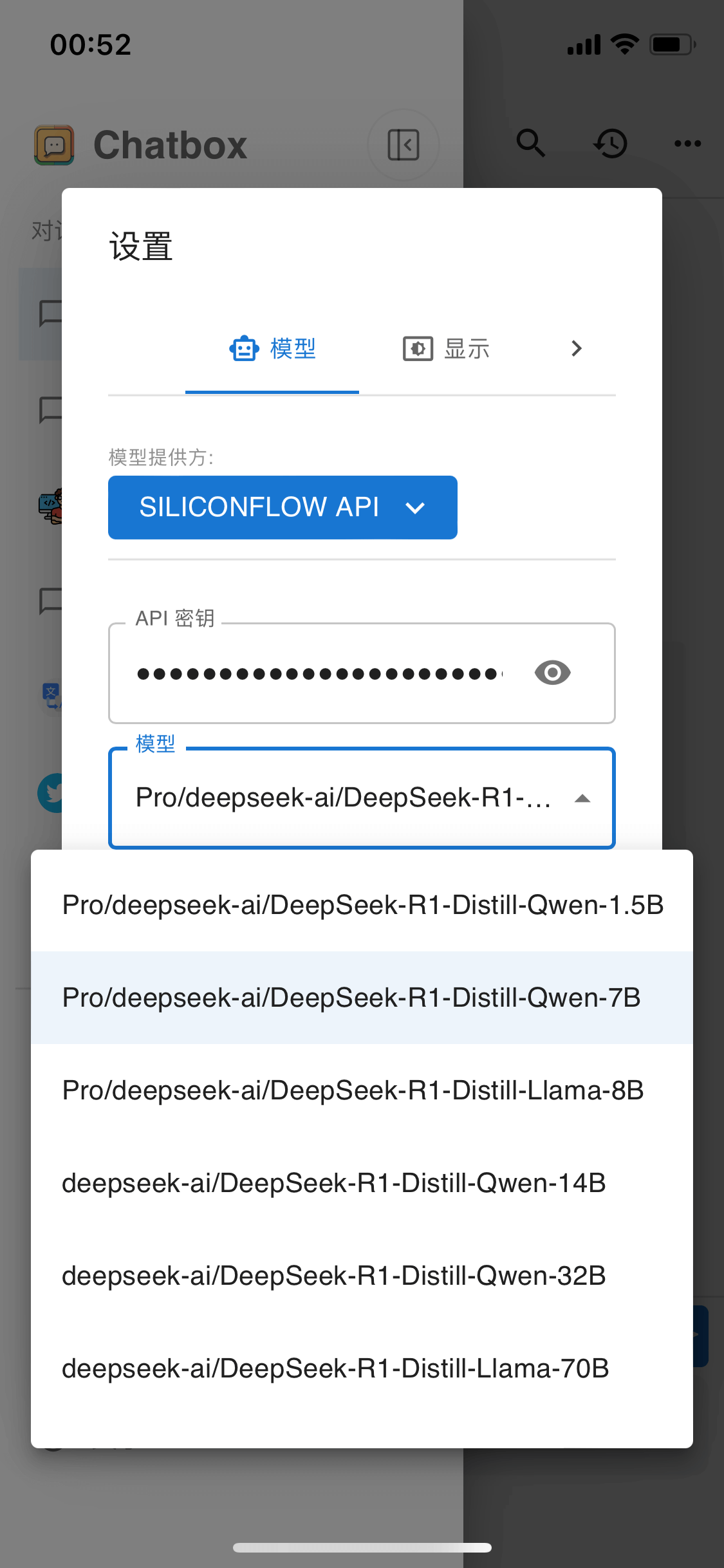Collapse the 模型 model selection dropdown
Screen dimensions: 724x1568
pyautogui.click(x=582, y=799)
